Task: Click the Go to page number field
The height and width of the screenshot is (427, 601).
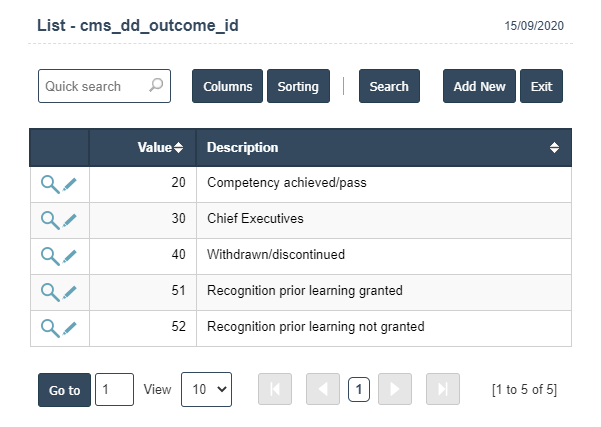Action: tap(114, 390)
